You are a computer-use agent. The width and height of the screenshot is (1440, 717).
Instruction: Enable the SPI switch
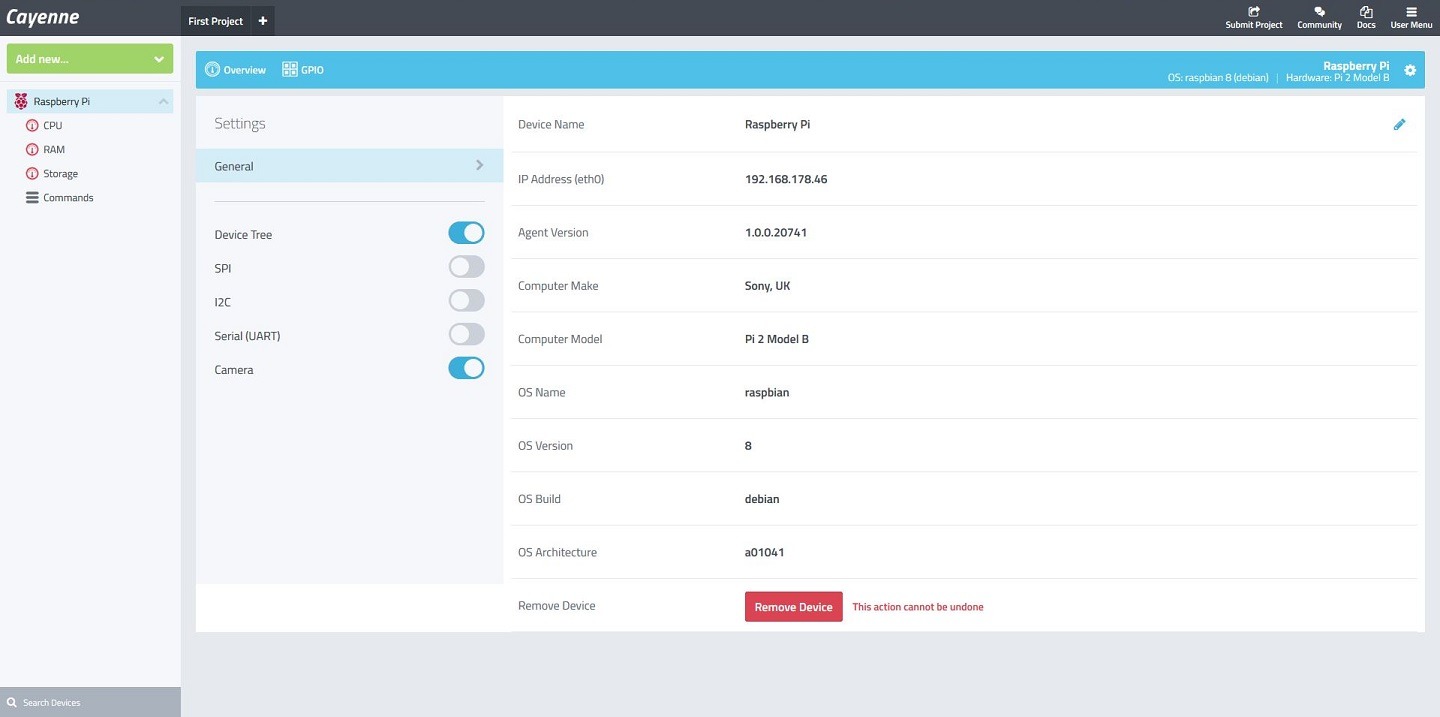coord(466,267)
